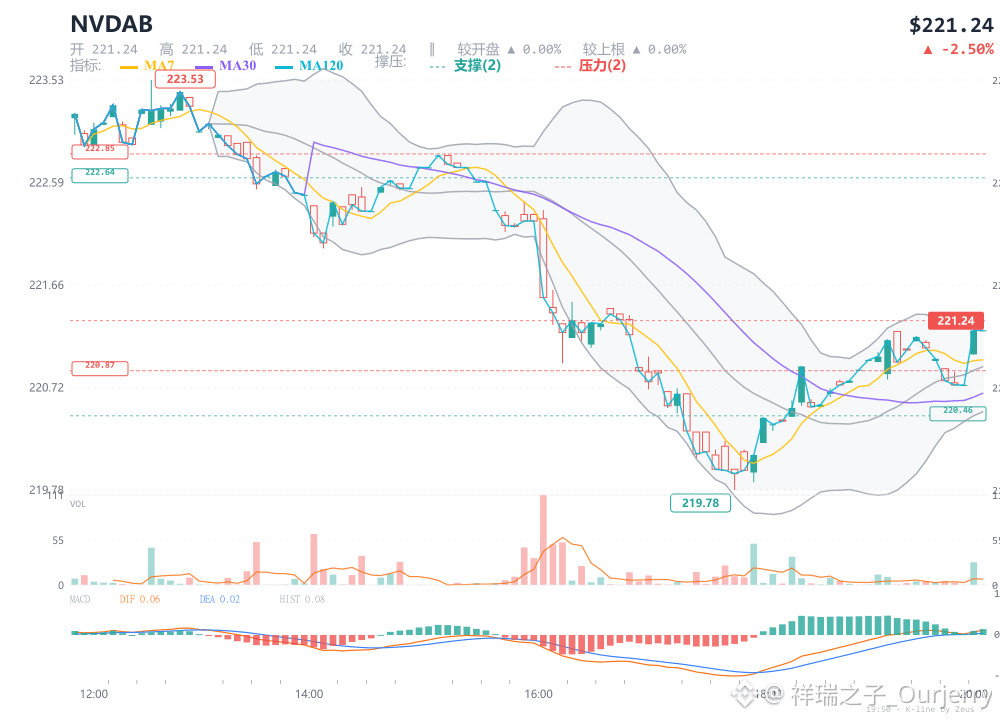This screenshot has width=1000, height=720.
Task: Click the 低 221.24 low value
Action: click(x=283, y=49)
